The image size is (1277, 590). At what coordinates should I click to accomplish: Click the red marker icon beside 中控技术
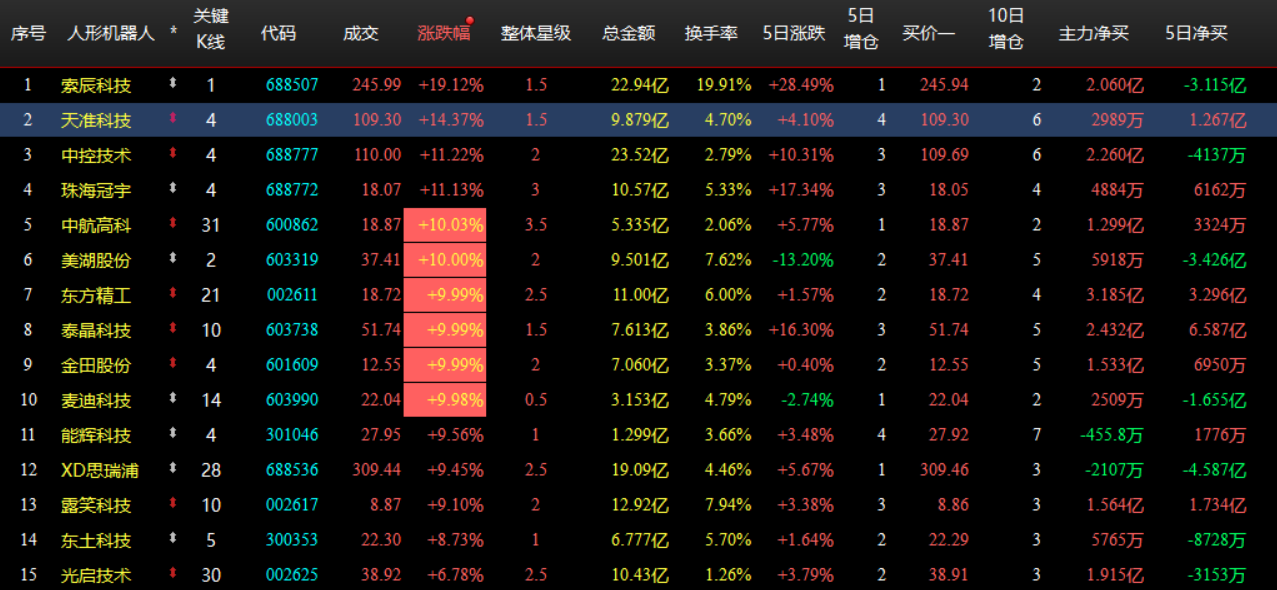click(173, 154)
